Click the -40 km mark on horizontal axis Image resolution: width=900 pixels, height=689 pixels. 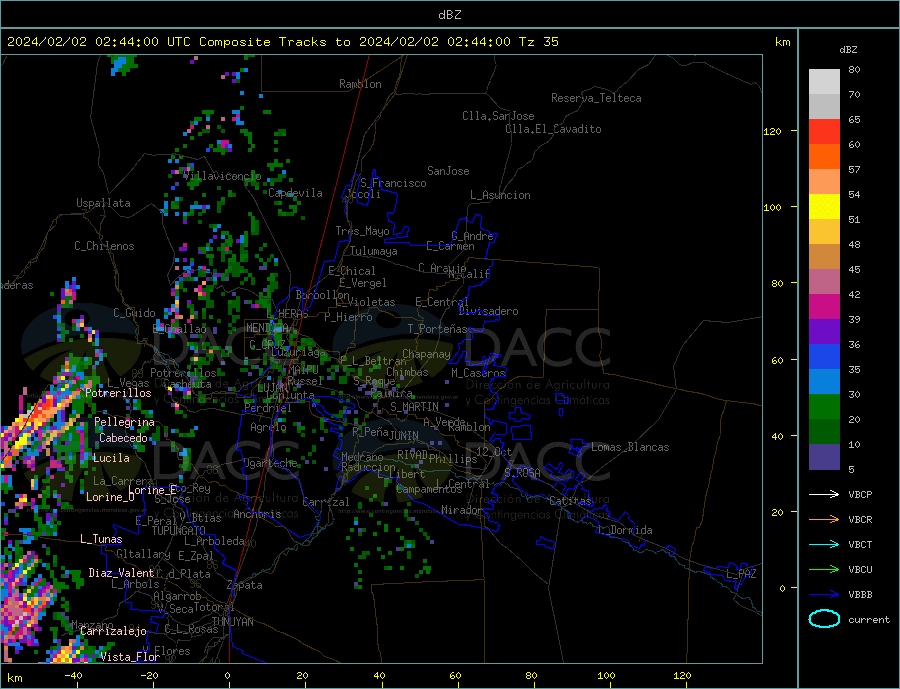click(73, 675)
